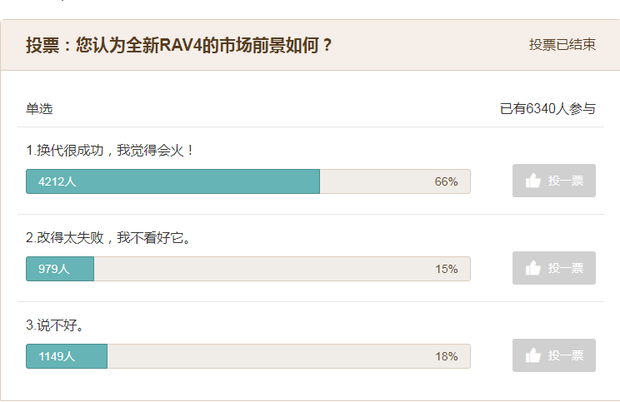
Task: Click the 投票已结束 status text
Action: (562, 45)
